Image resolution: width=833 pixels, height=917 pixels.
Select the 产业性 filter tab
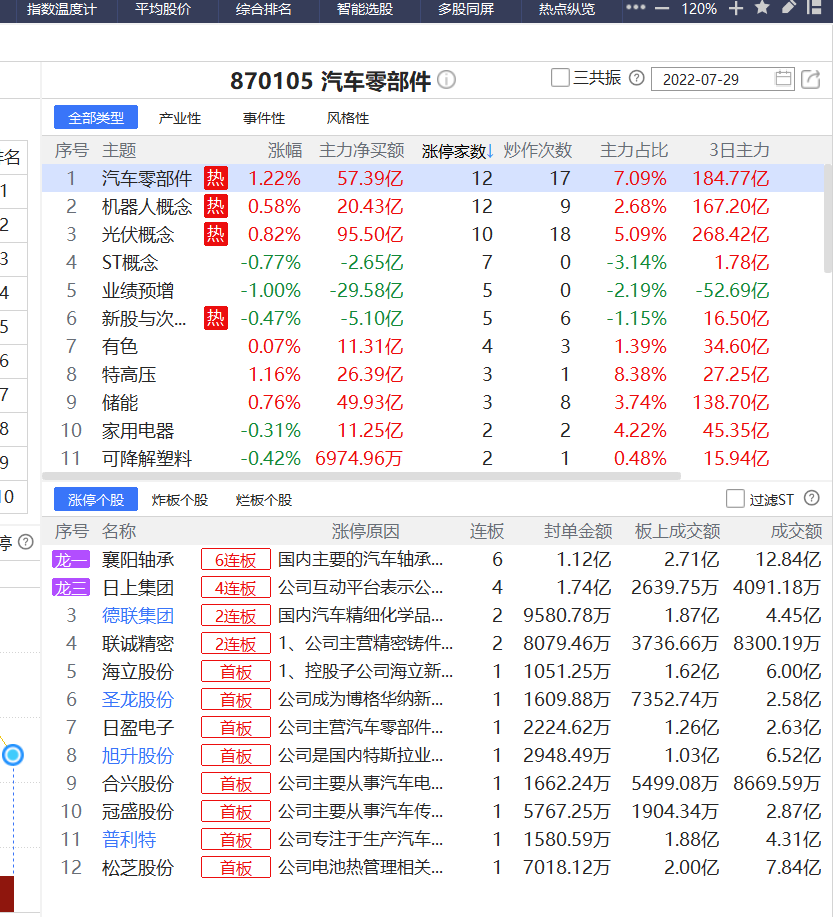tap(180, 118)
